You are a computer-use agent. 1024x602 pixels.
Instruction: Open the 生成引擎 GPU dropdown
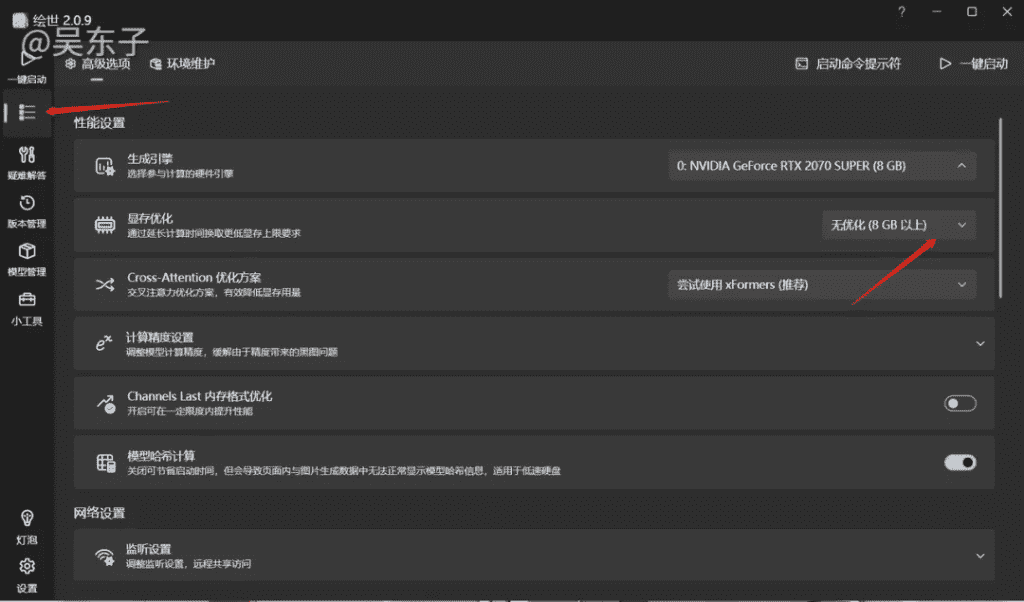pyautogui.click(x=821, y=166)
